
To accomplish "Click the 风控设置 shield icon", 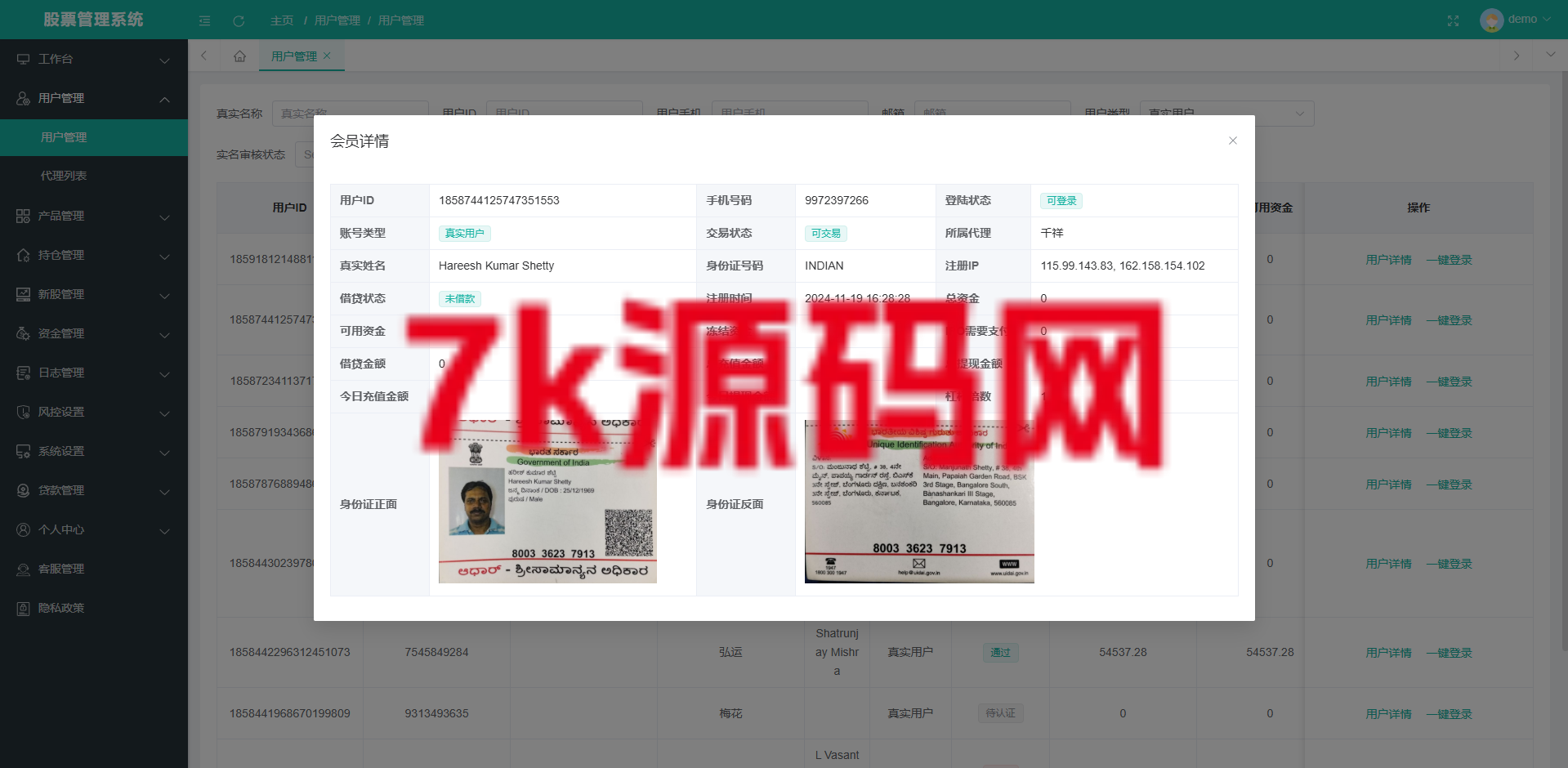I will (23, 412).
